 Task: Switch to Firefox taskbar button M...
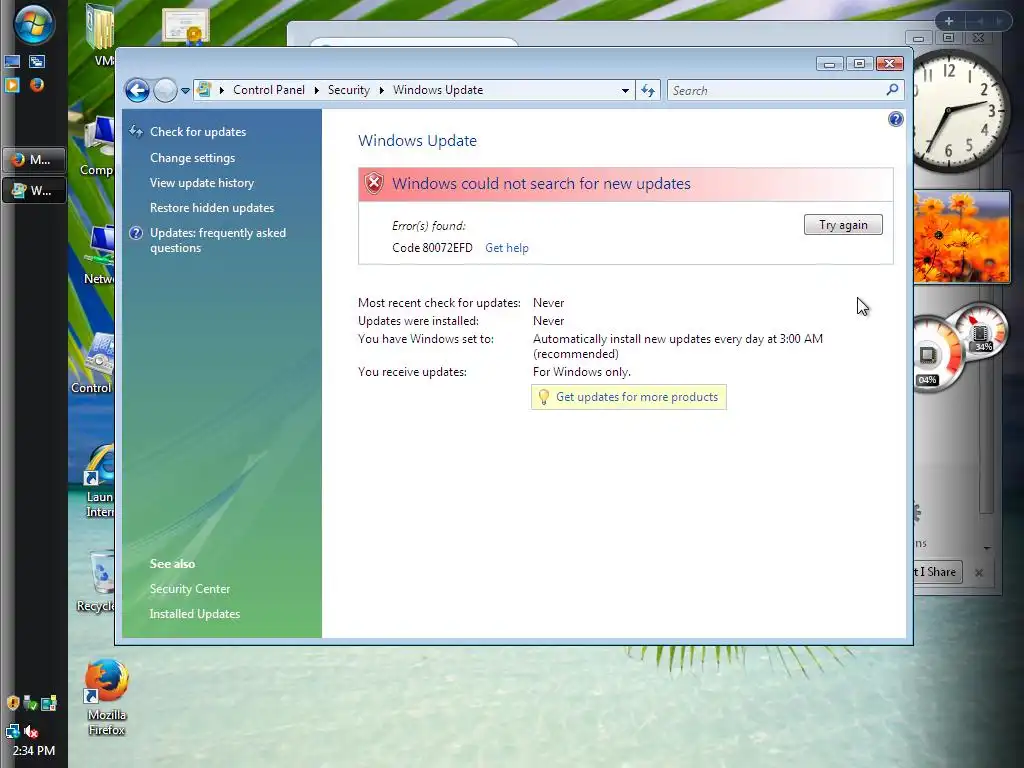pyautogui.click(x=34, y=159)
